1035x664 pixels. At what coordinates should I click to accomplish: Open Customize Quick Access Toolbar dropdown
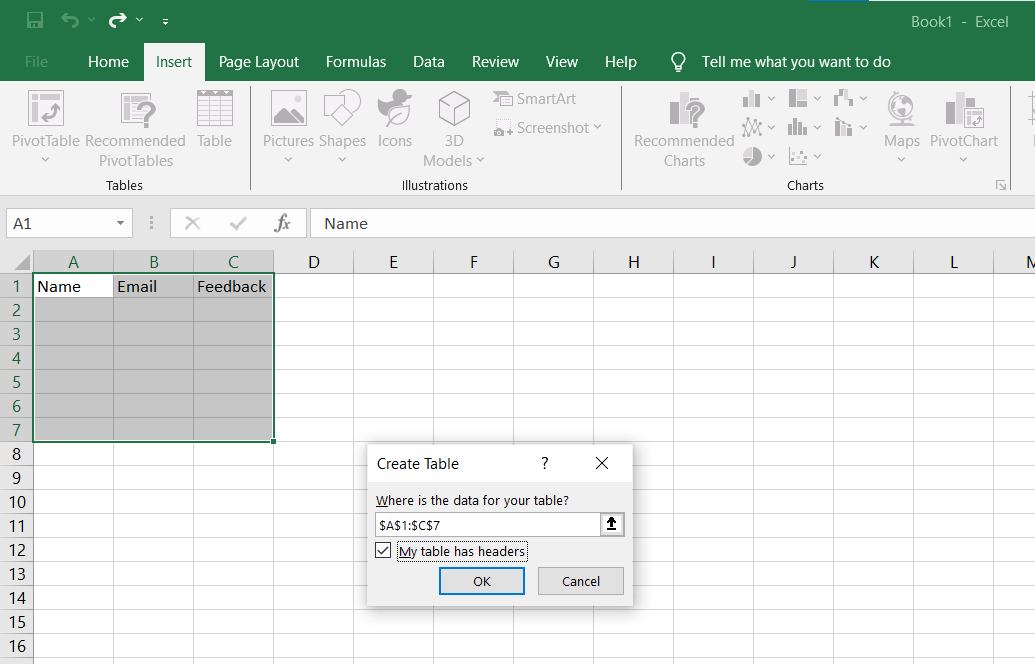point(165,22)
